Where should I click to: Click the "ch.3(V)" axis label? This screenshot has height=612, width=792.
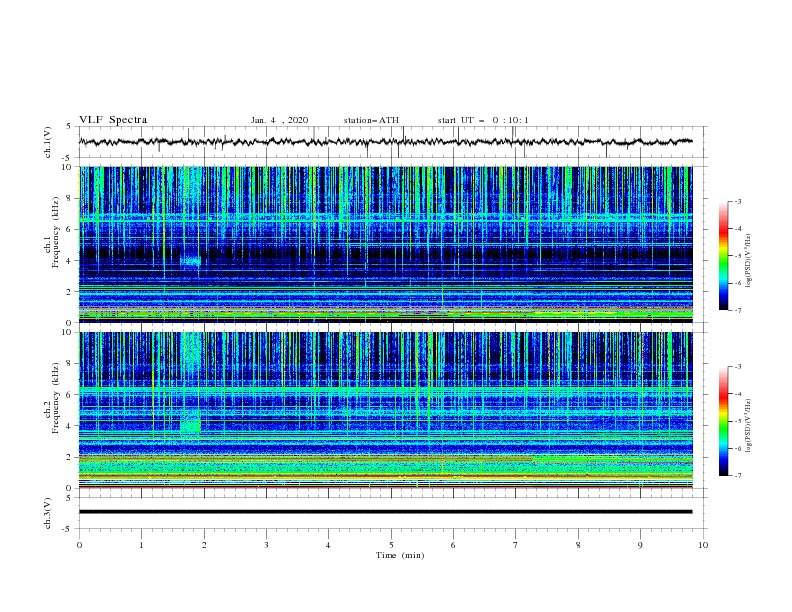pyautogui.click(x=48, y=513)
